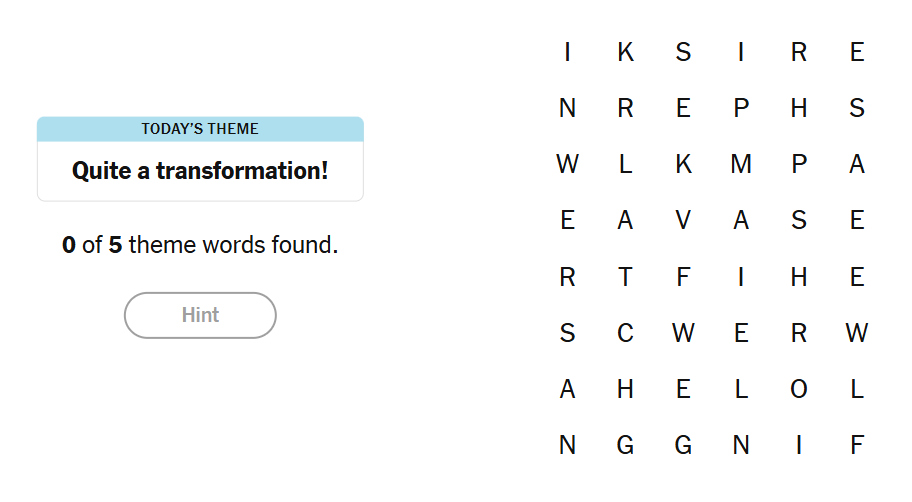Select the W in the third row
This screenshot has height=502, width=912.
[567, 165]
